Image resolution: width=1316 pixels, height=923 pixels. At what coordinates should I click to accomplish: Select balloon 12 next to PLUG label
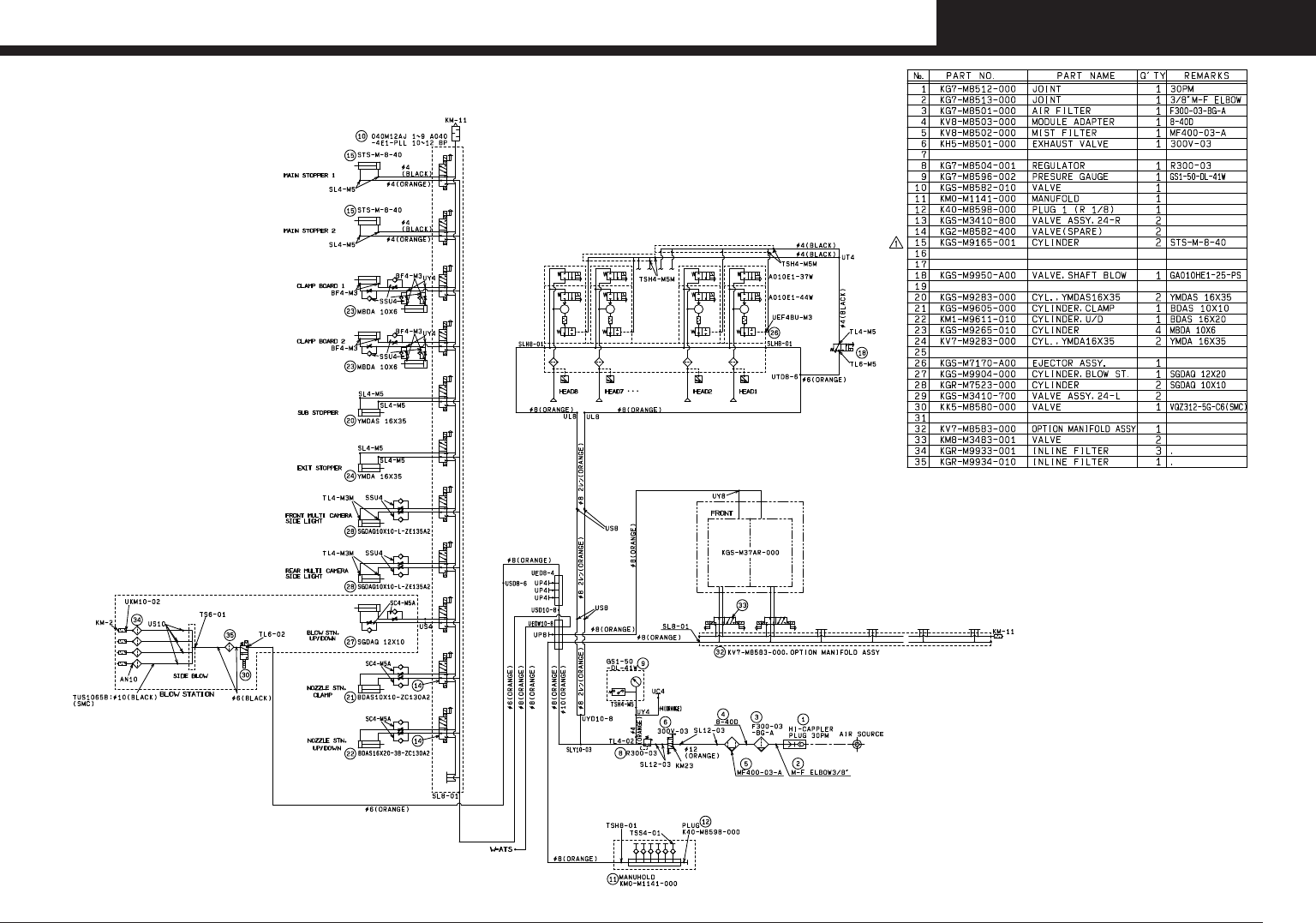pyautogui.click(x=705, y=821)
